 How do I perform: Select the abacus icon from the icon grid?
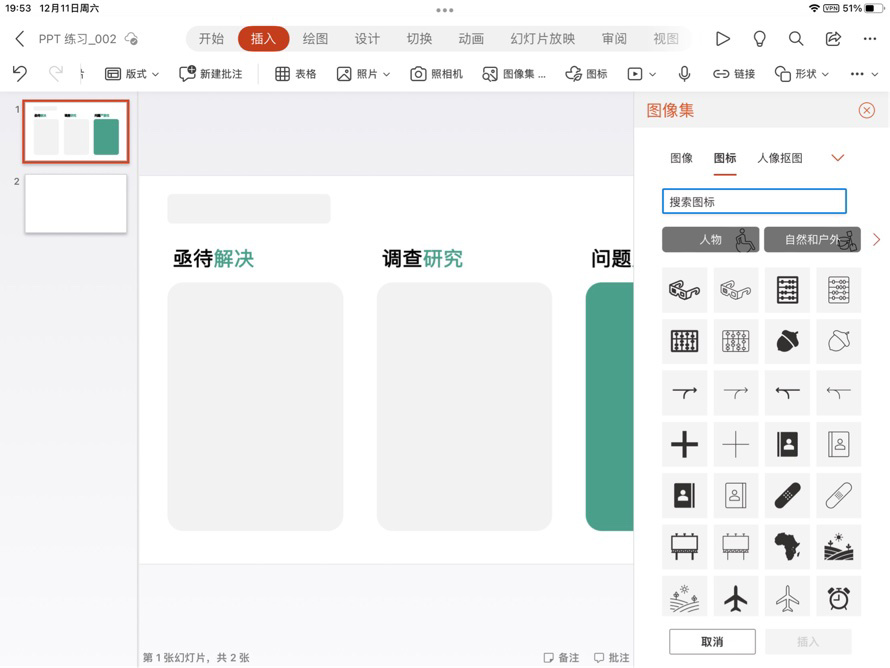point(787,289)
